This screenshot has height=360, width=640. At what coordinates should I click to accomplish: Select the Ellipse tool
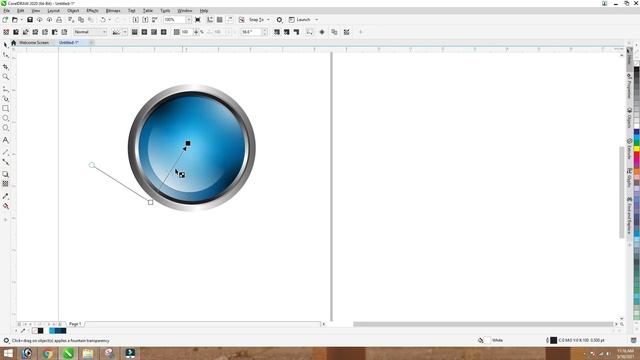point(5,118)
